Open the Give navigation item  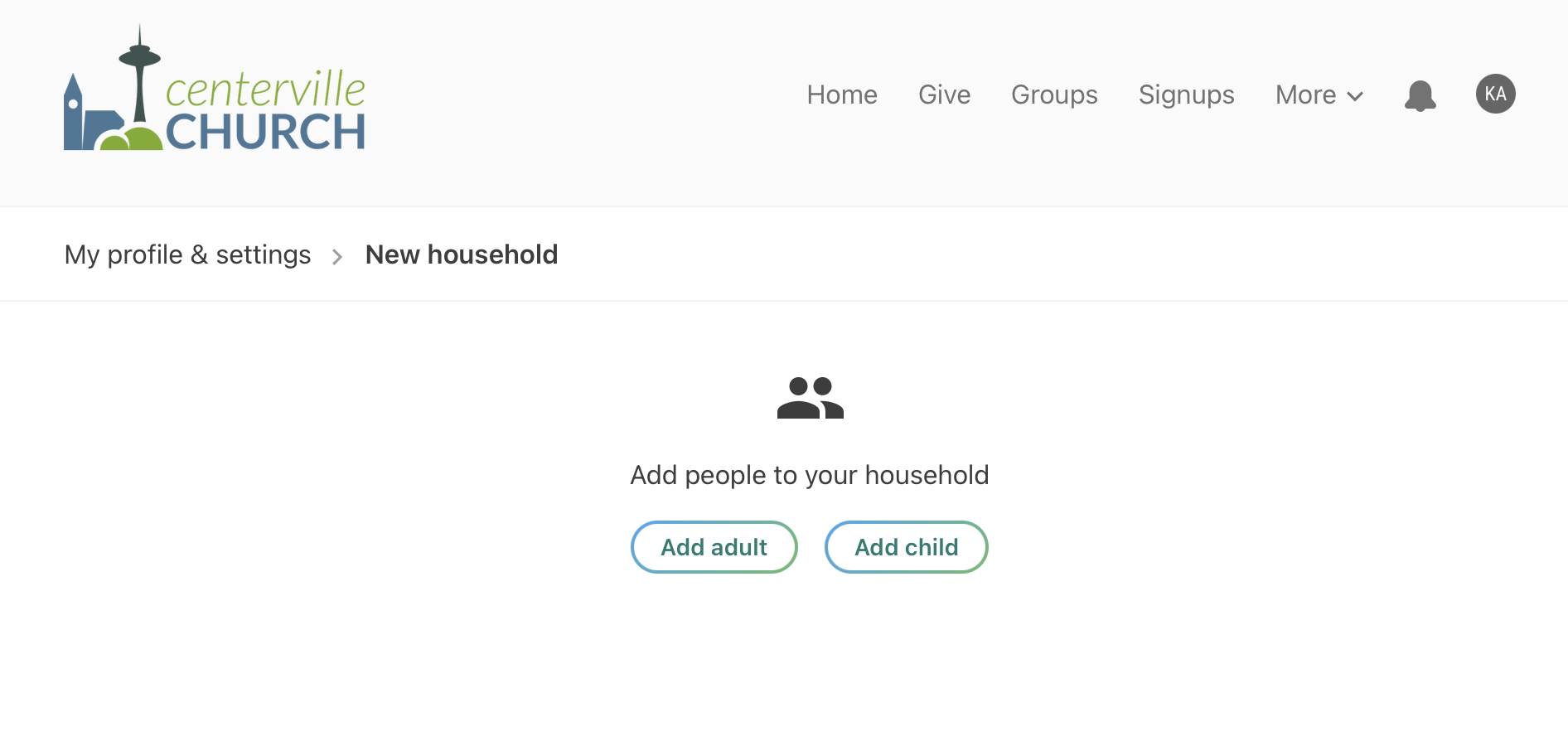click(944, 95)
